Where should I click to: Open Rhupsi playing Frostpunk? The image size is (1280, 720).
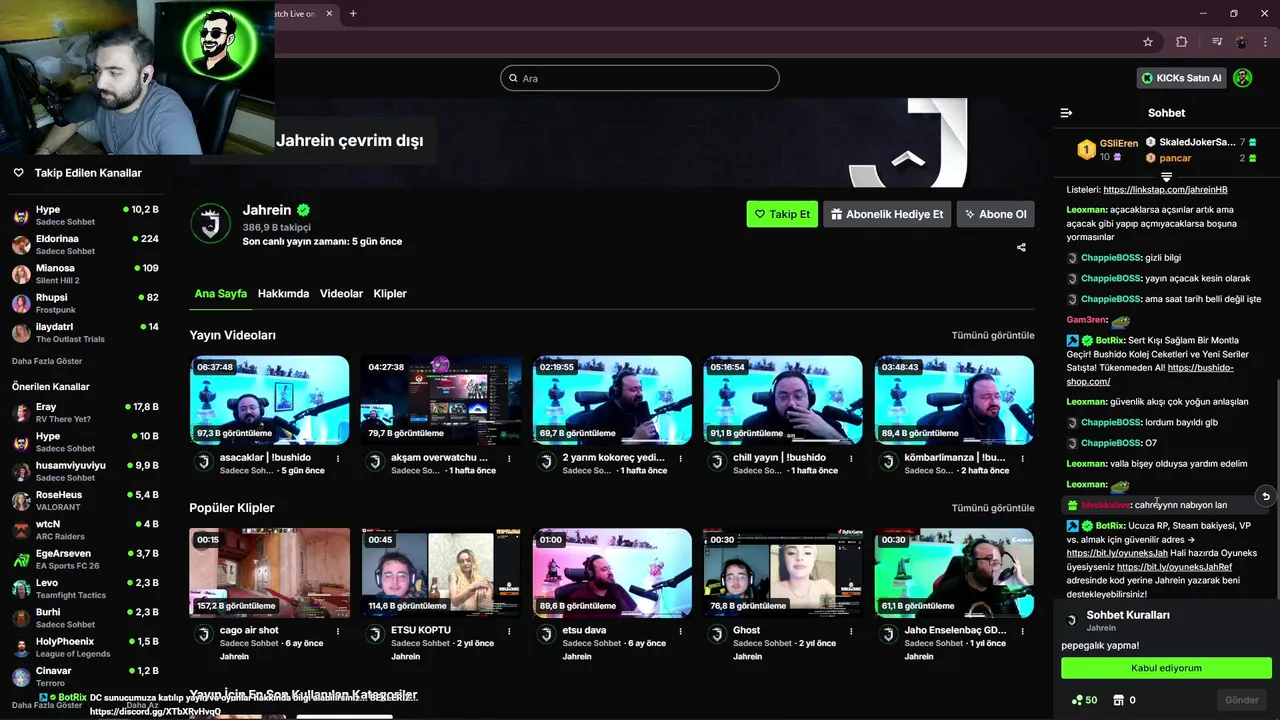pyautogui.click(x=85, y=303)
